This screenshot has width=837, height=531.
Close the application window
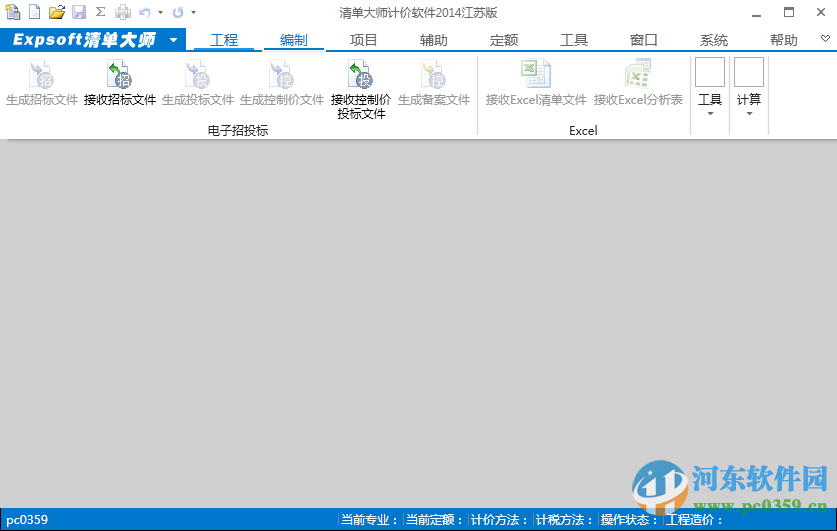[821, 12]
